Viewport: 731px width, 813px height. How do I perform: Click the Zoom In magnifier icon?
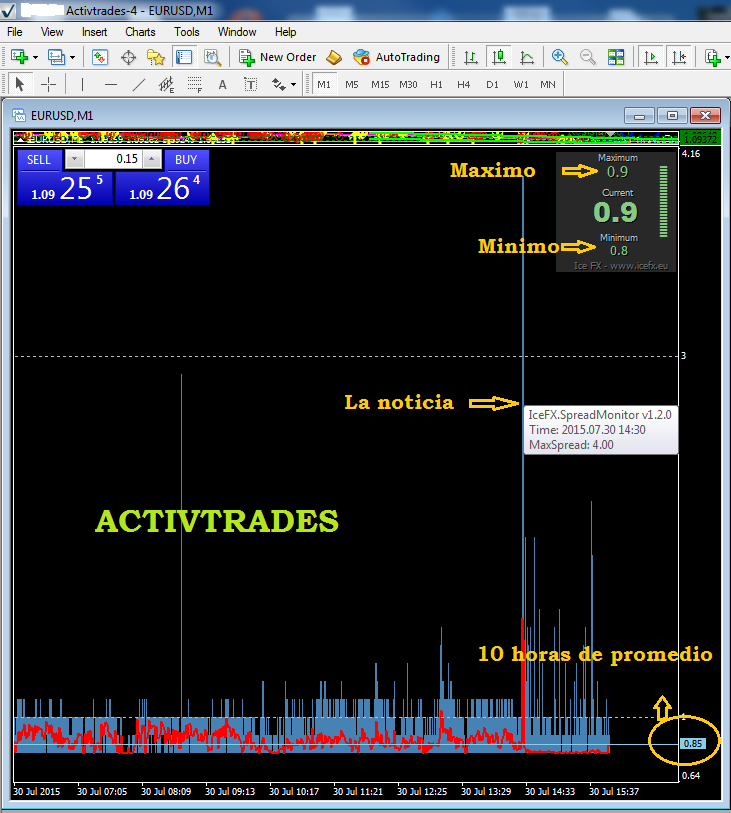click(560, 57)
